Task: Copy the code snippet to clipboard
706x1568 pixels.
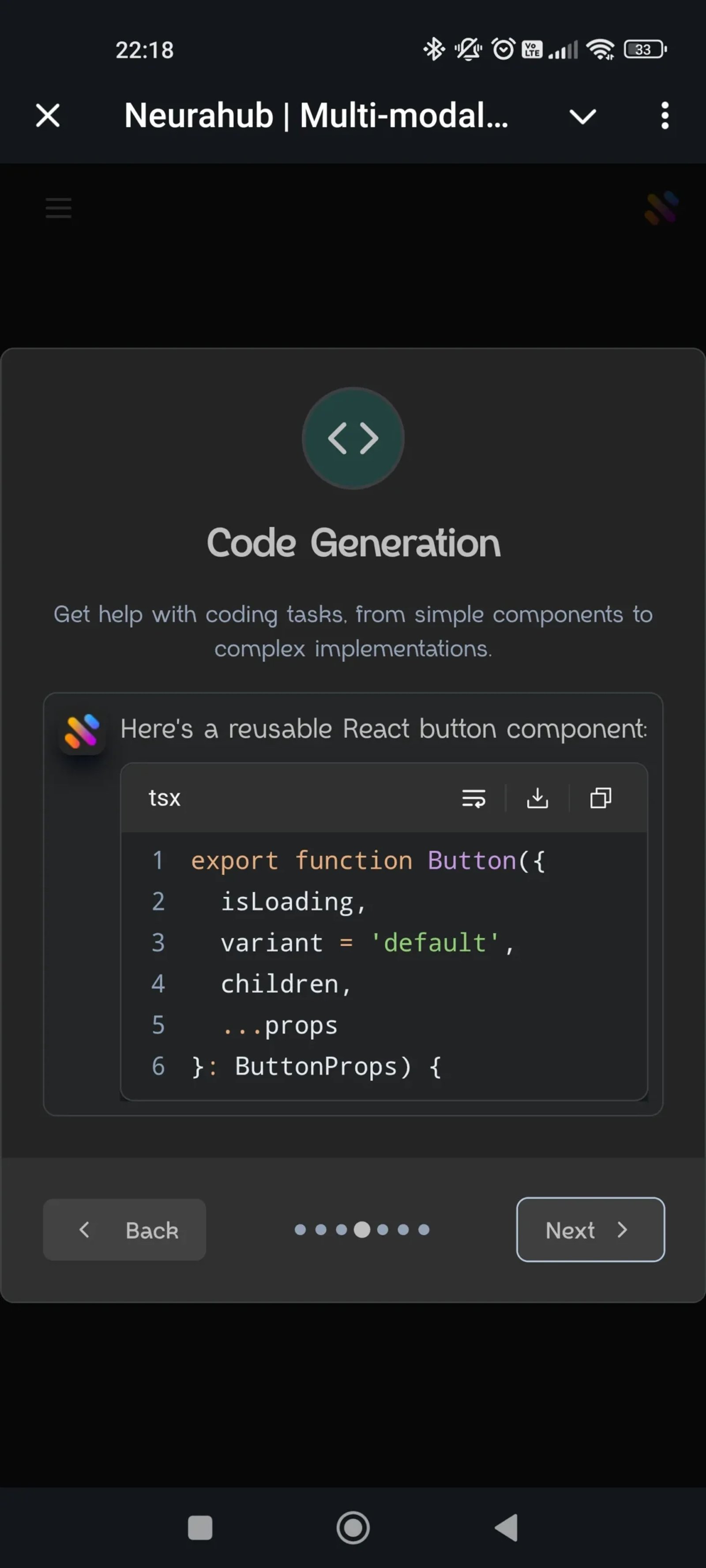Action: tap(601, 798)
